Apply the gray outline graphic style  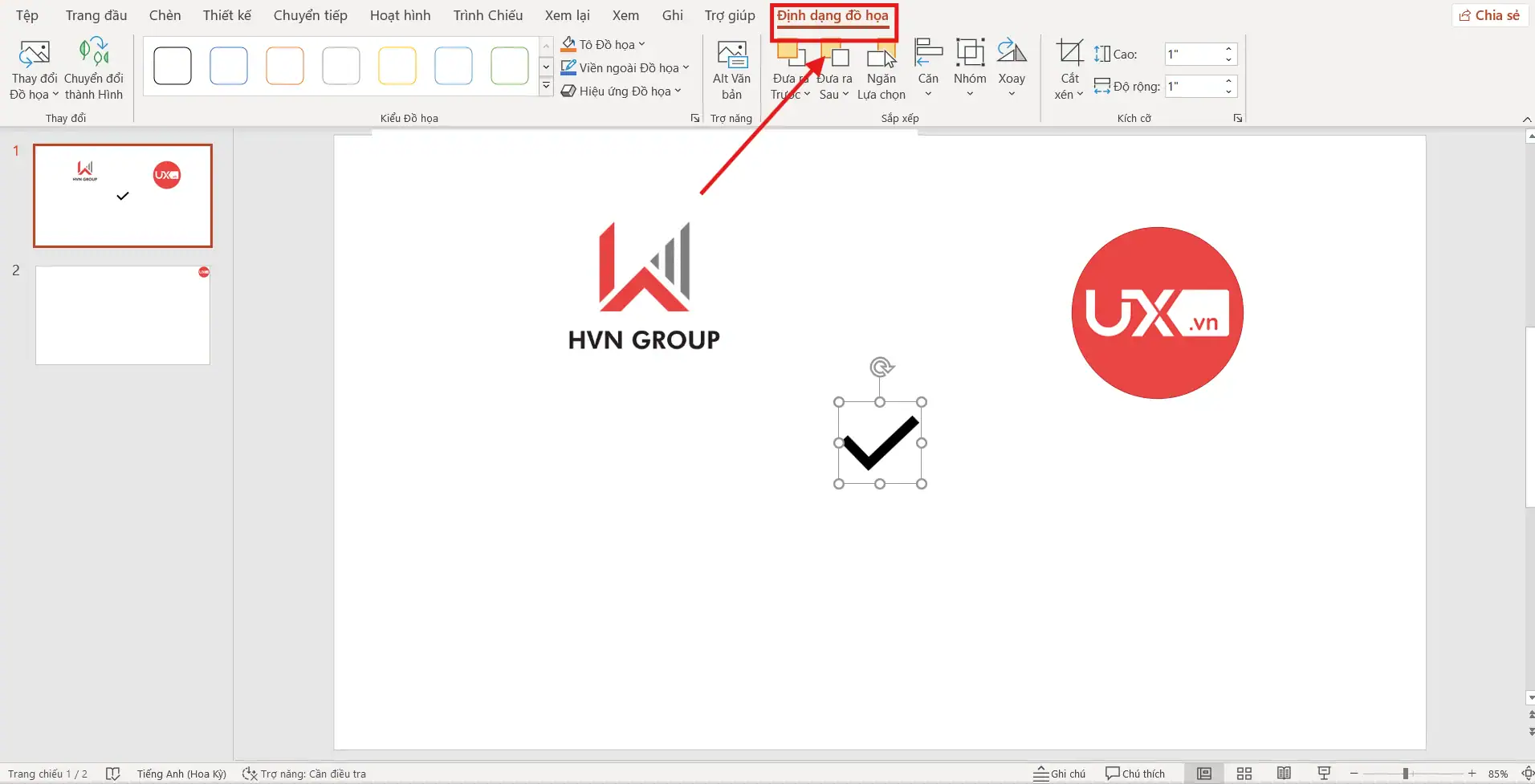point(341,66)
